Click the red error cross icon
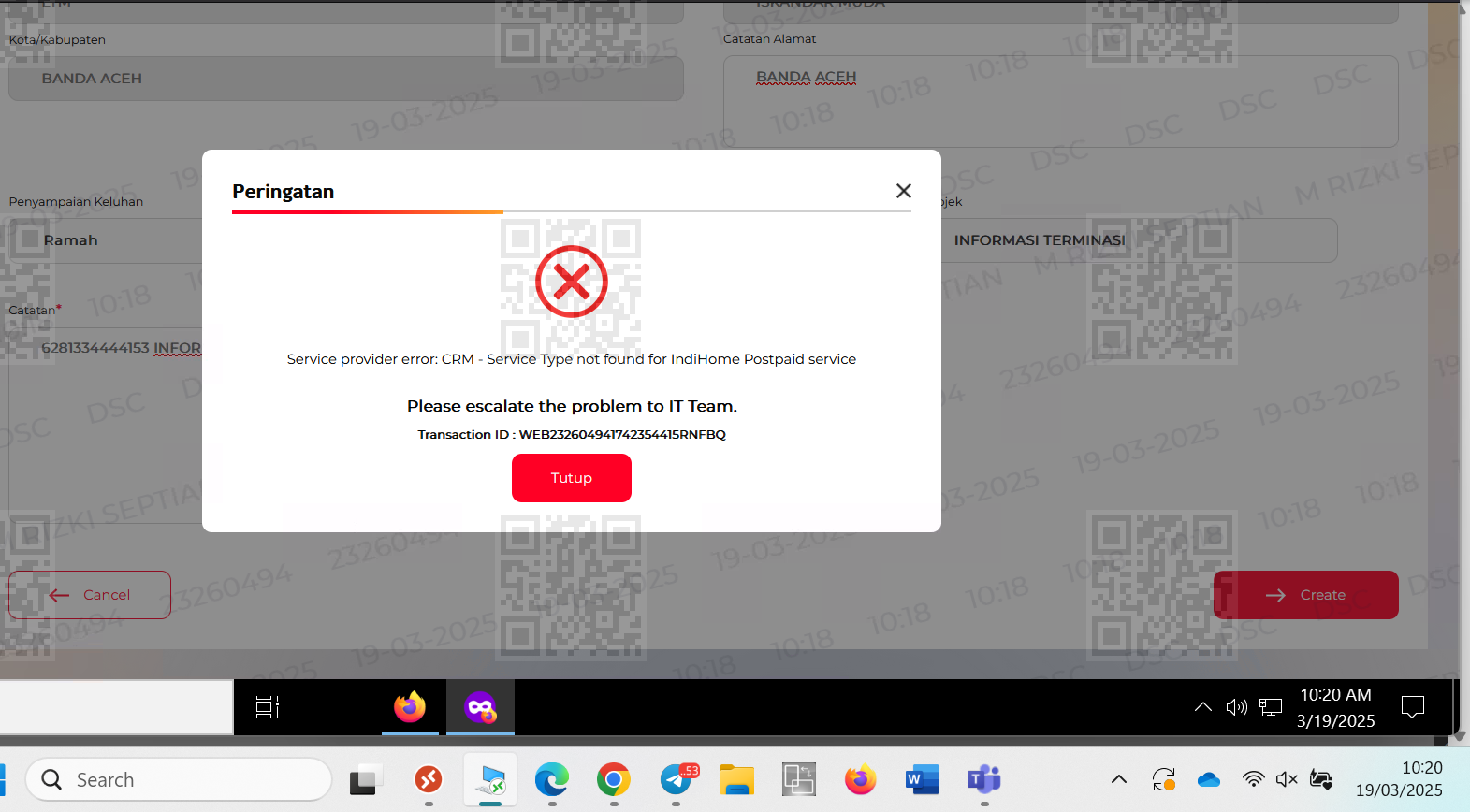 click(x=572, y=282)
